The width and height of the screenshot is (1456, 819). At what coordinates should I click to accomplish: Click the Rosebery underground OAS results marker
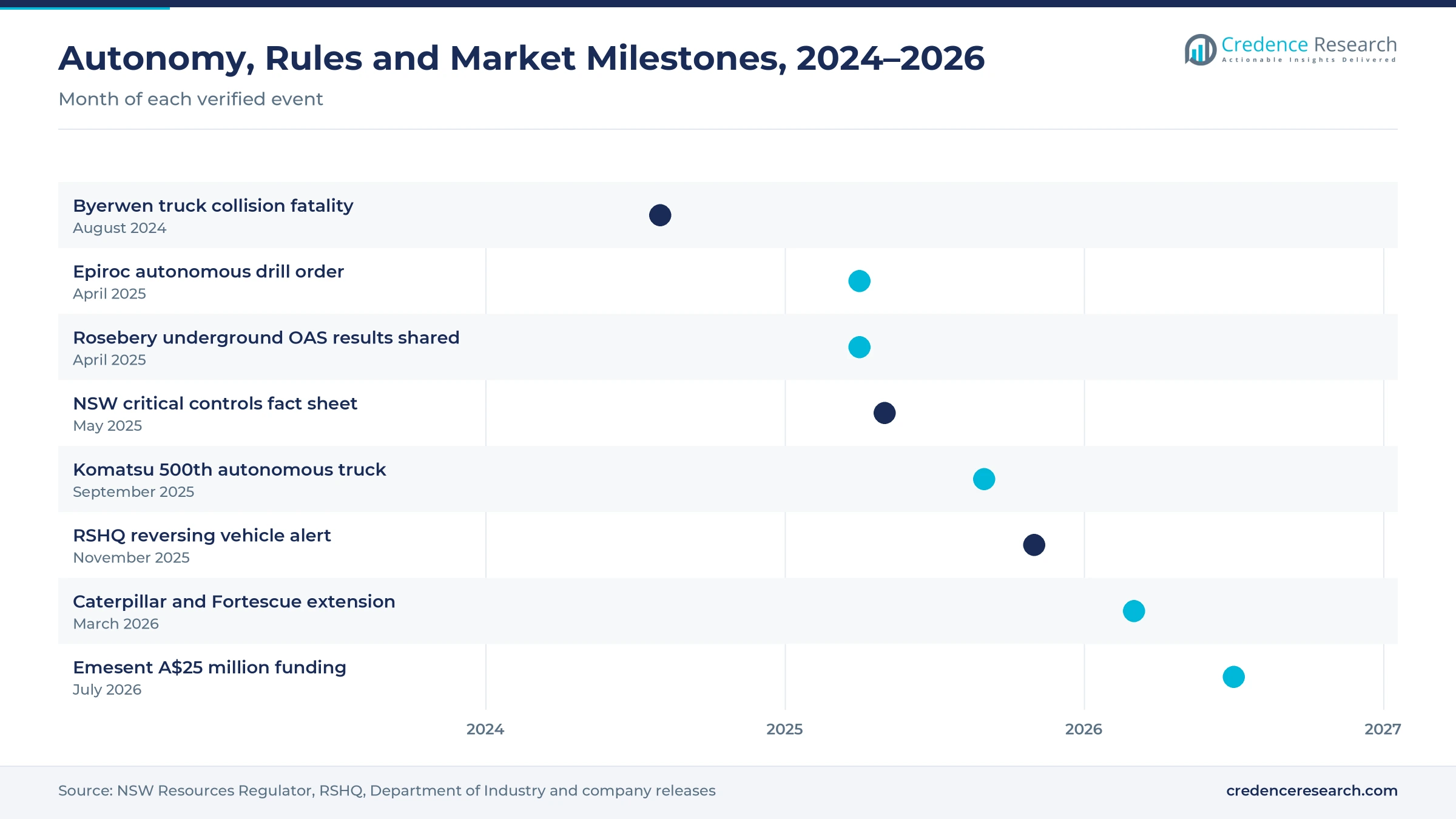(x=859, y=347)
